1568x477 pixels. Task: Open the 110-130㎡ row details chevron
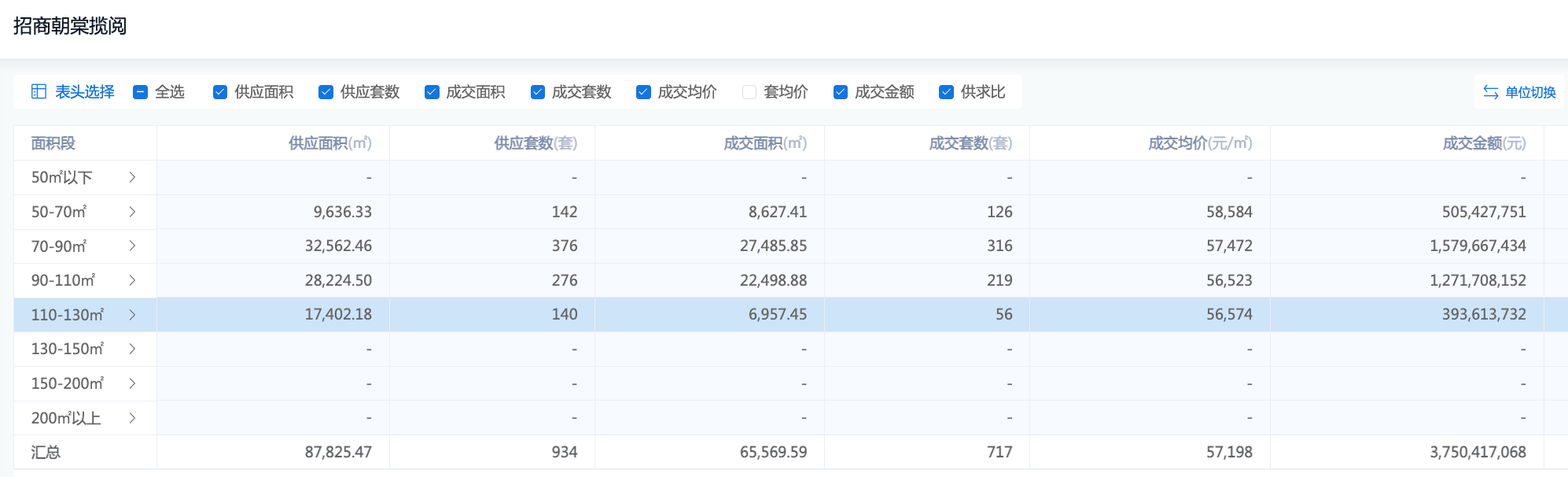pos(132,315)
